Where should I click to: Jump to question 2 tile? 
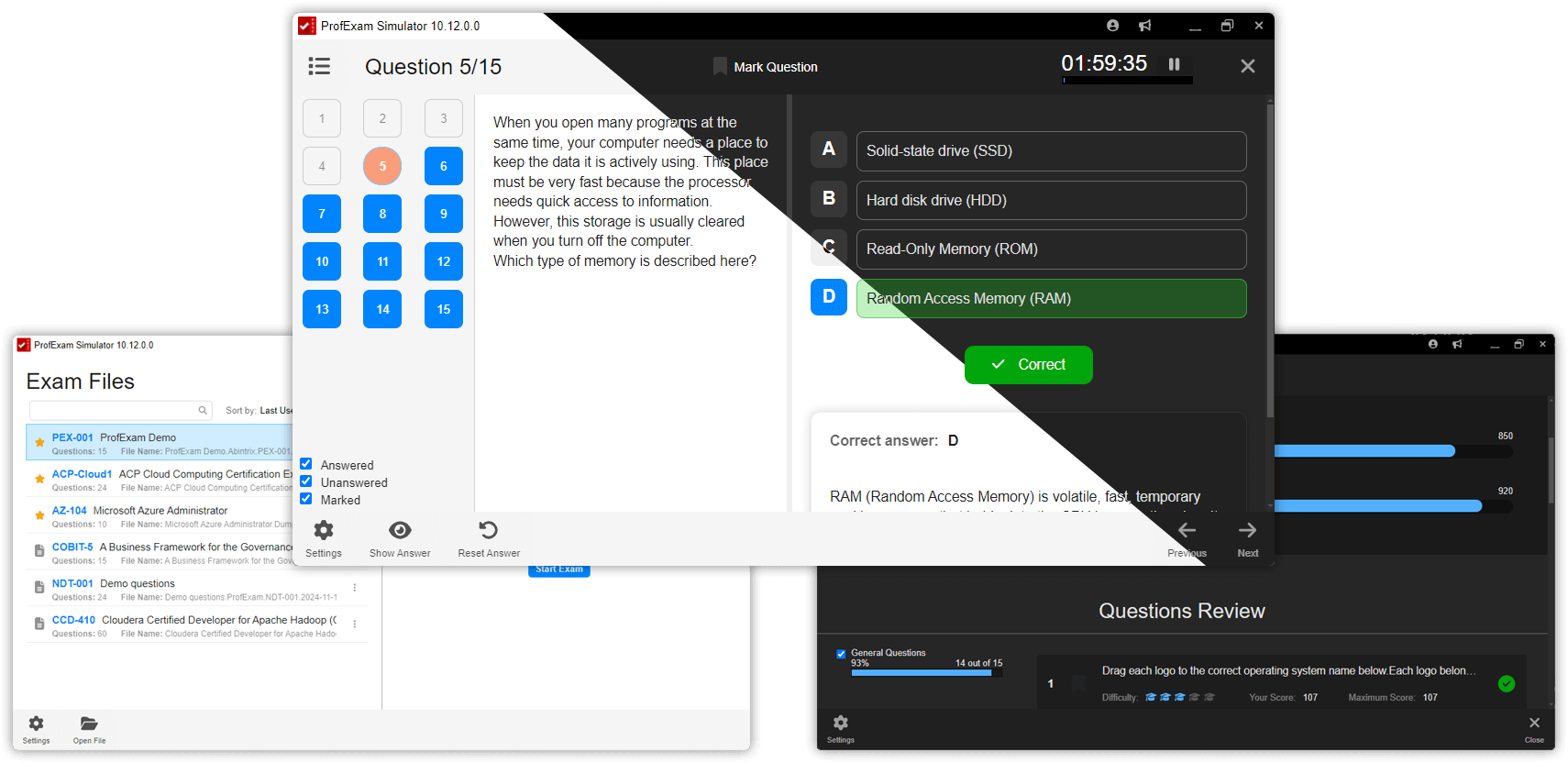tap(382, 118)
